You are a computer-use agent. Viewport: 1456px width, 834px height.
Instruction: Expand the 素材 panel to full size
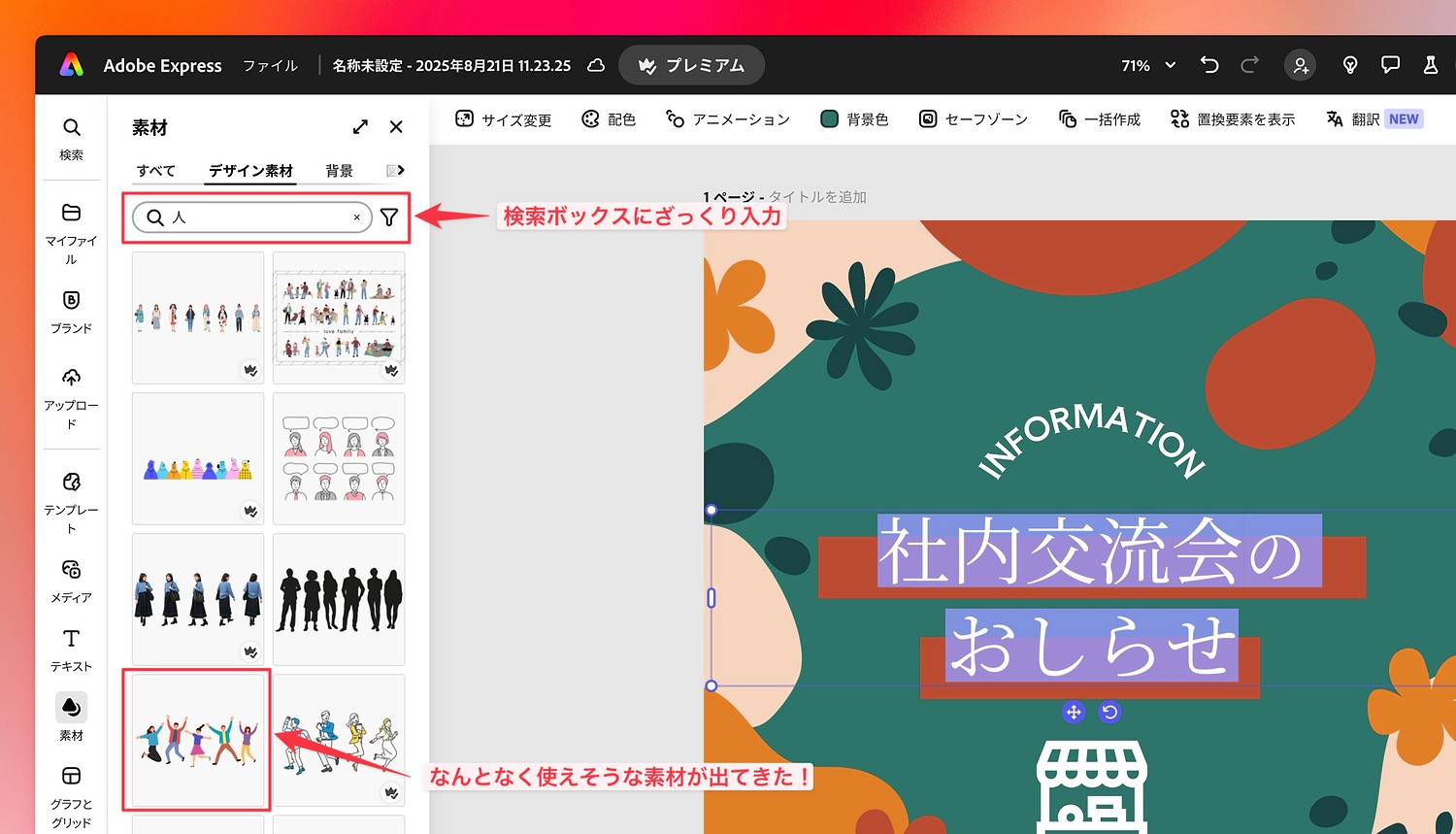click(360, 126)
